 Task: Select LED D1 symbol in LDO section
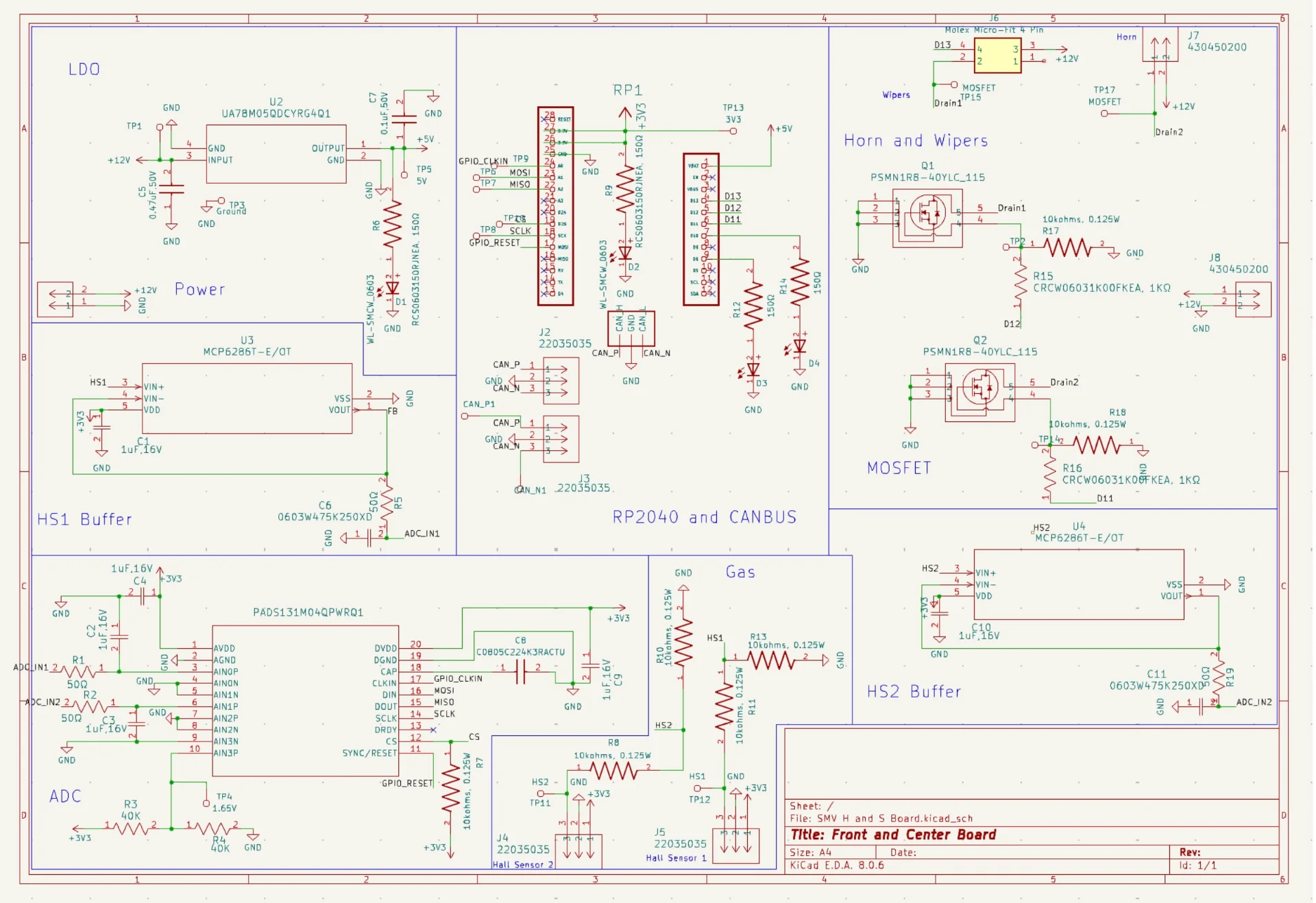393,288
